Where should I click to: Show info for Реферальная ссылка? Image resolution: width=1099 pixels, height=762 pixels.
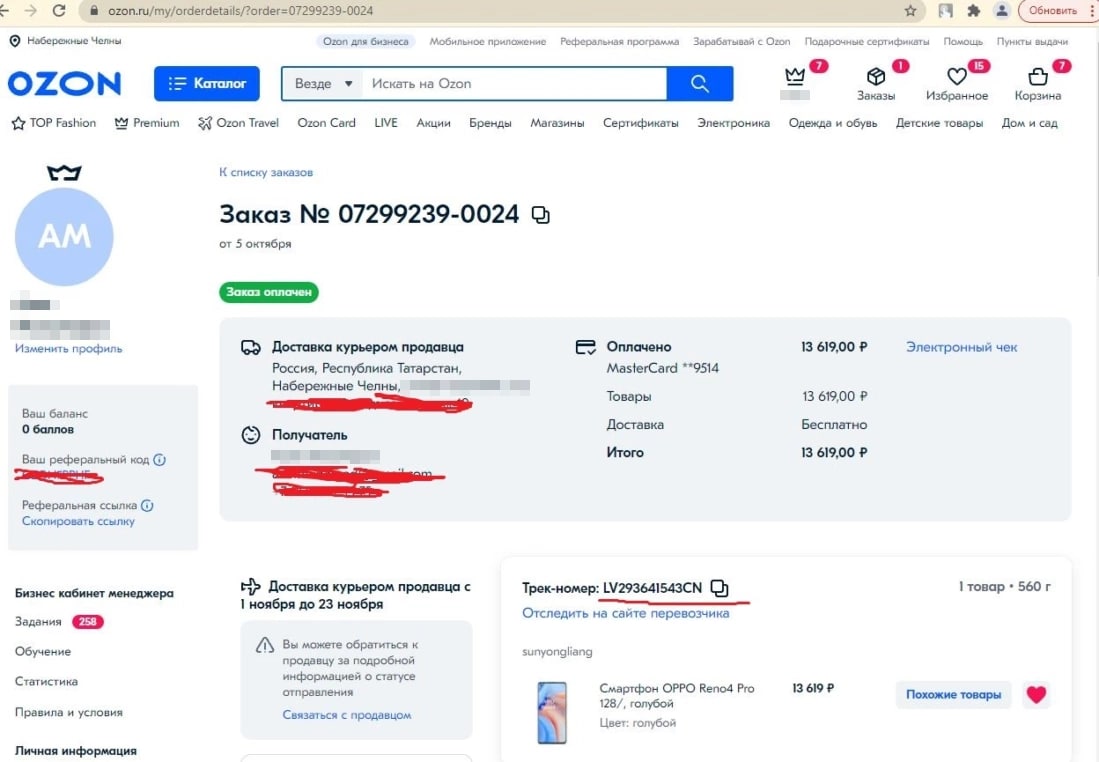[x=147, y=505]
